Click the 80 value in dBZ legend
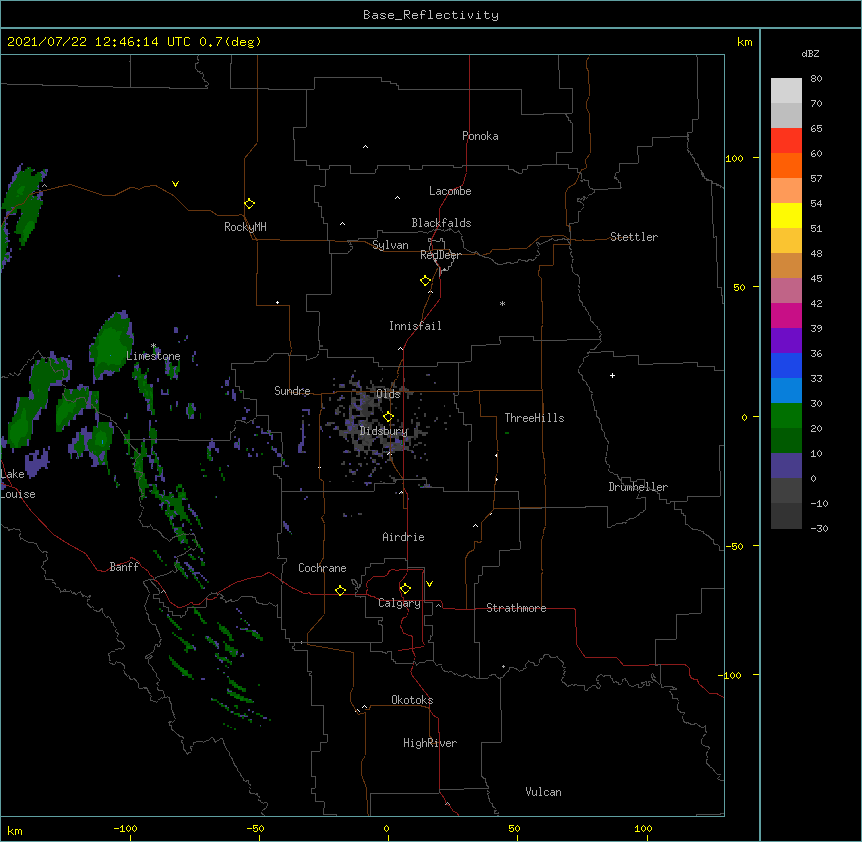This screenshot has width=862, height=842. coord(816,79)
